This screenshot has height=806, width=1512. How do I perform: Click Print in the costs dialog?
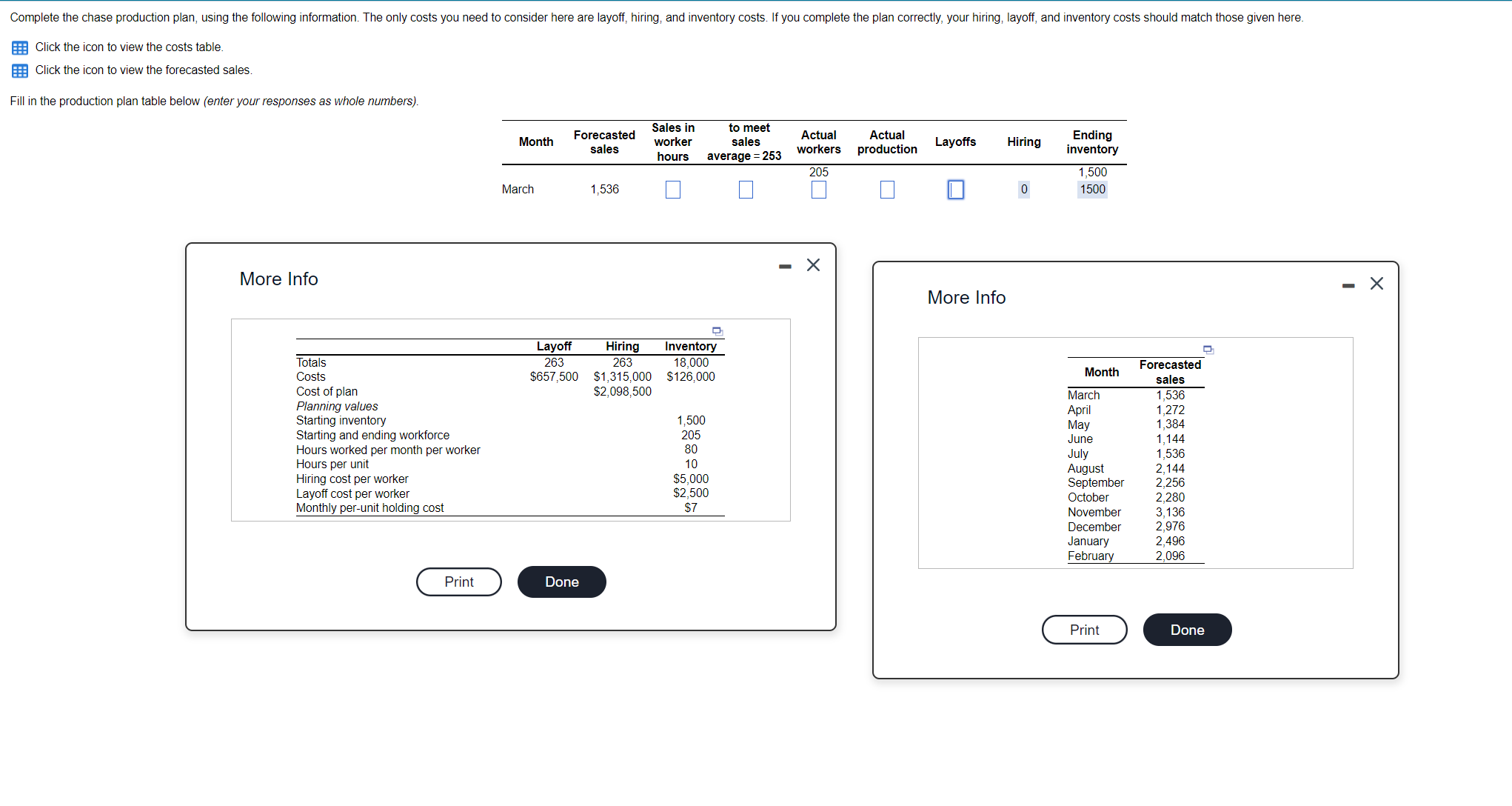click(x=458, y=582)
